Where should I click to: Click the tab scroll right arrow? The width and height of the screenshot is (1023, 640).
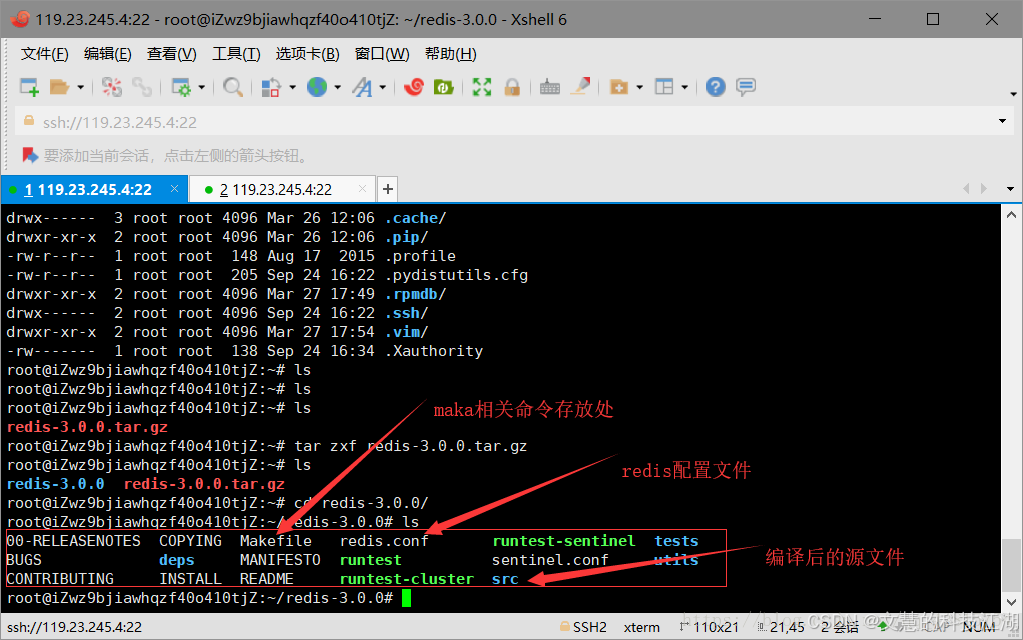[x=984, y=189]
